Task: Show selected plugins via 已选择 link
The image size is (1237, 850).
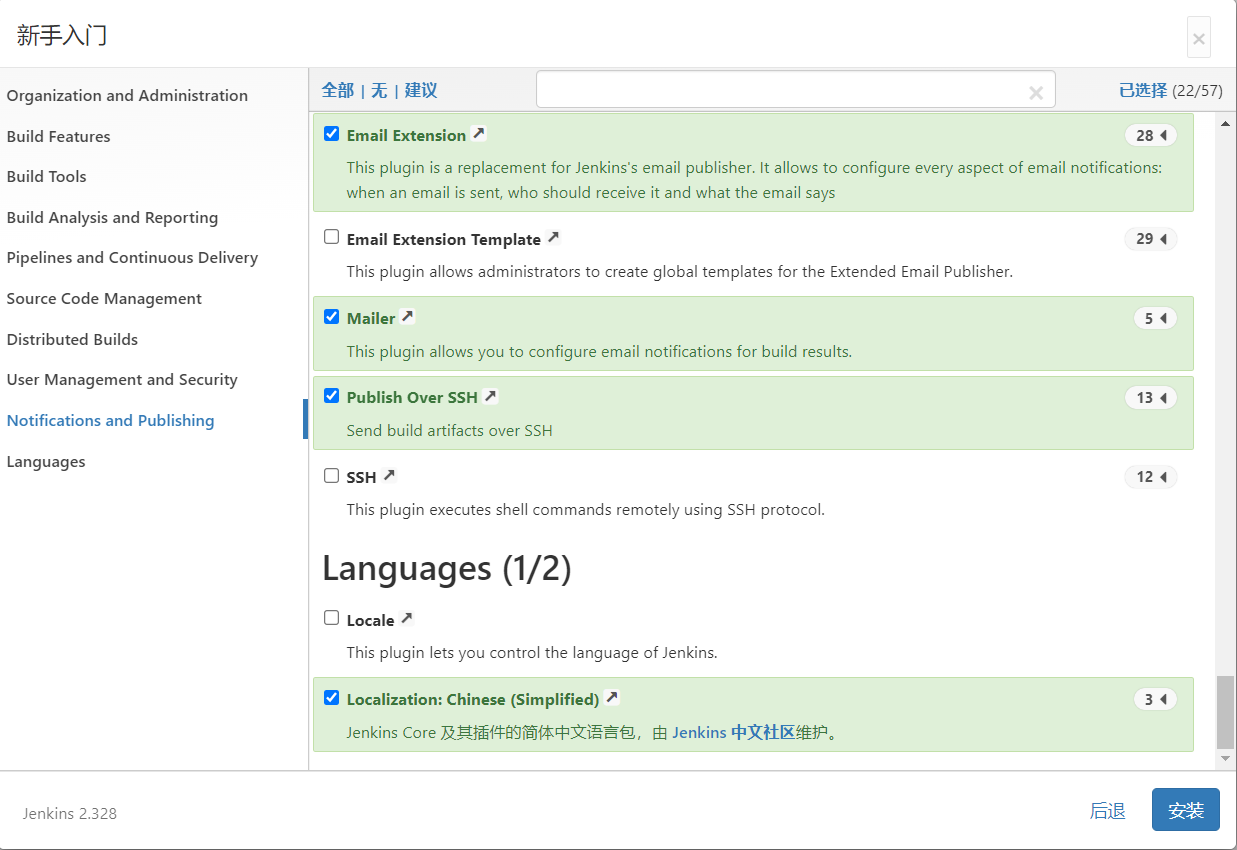Action: click(x=1143, y=90)
